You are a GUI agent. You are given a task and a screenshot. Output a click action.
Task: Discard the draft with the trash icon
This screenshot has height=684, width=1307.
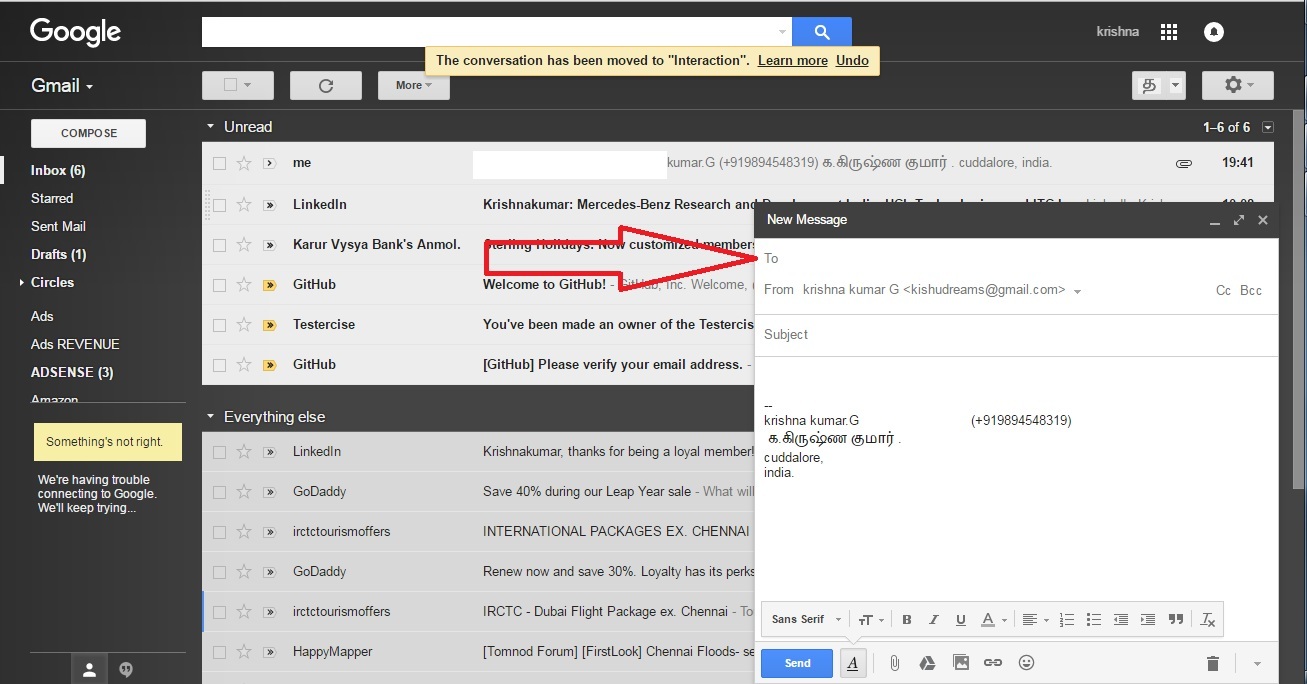pos(1212,662)
